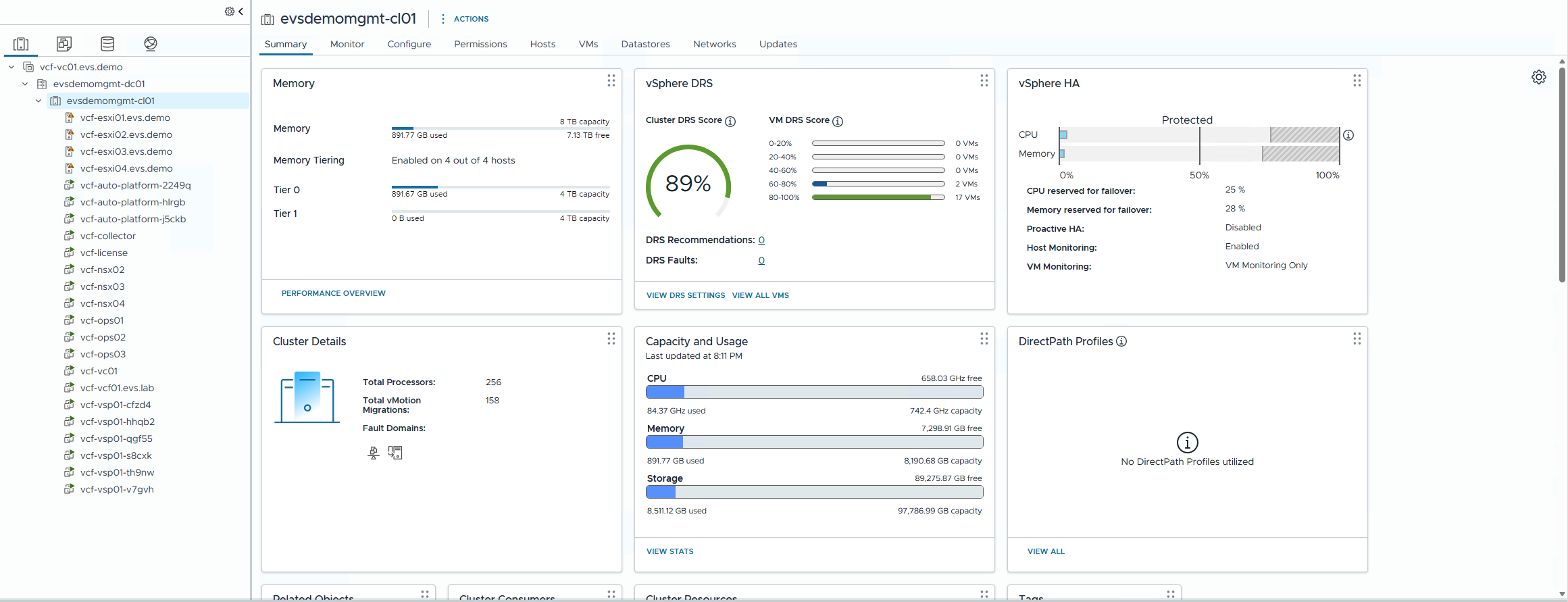Open the VMs and Templates inventory view
This screenshot has width=1568, height=602.
64,44
